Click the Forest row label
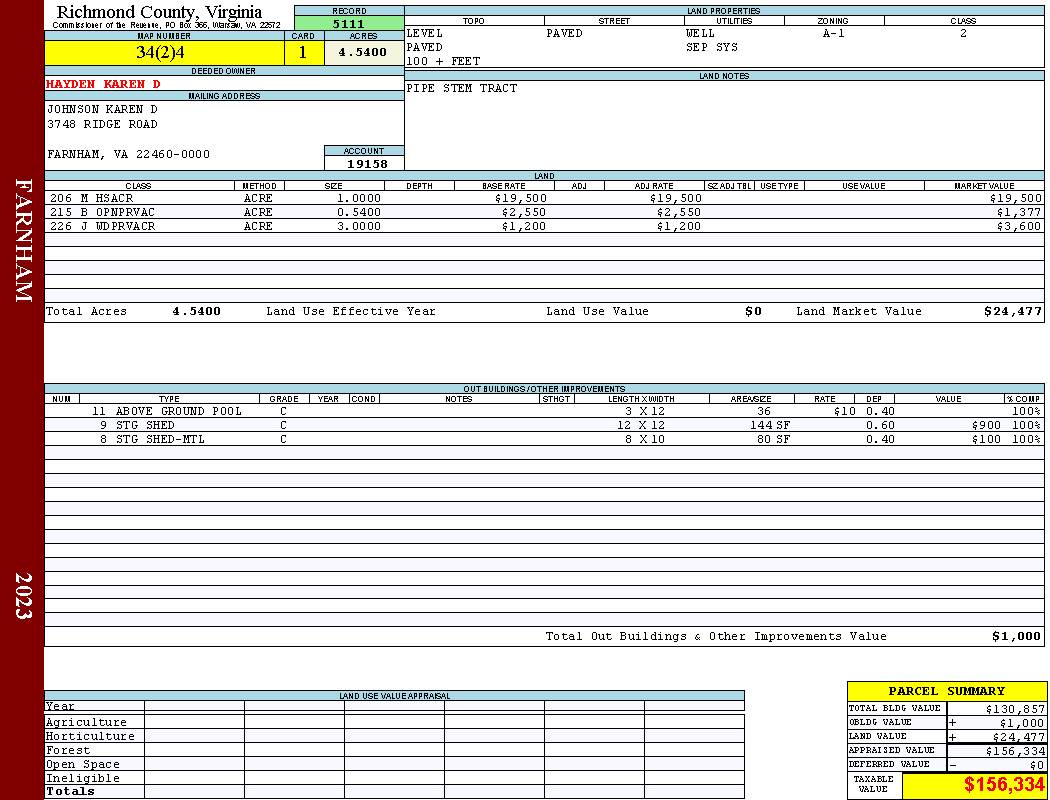This screenshot has width=1050, height=800. (x=68, y=750)
